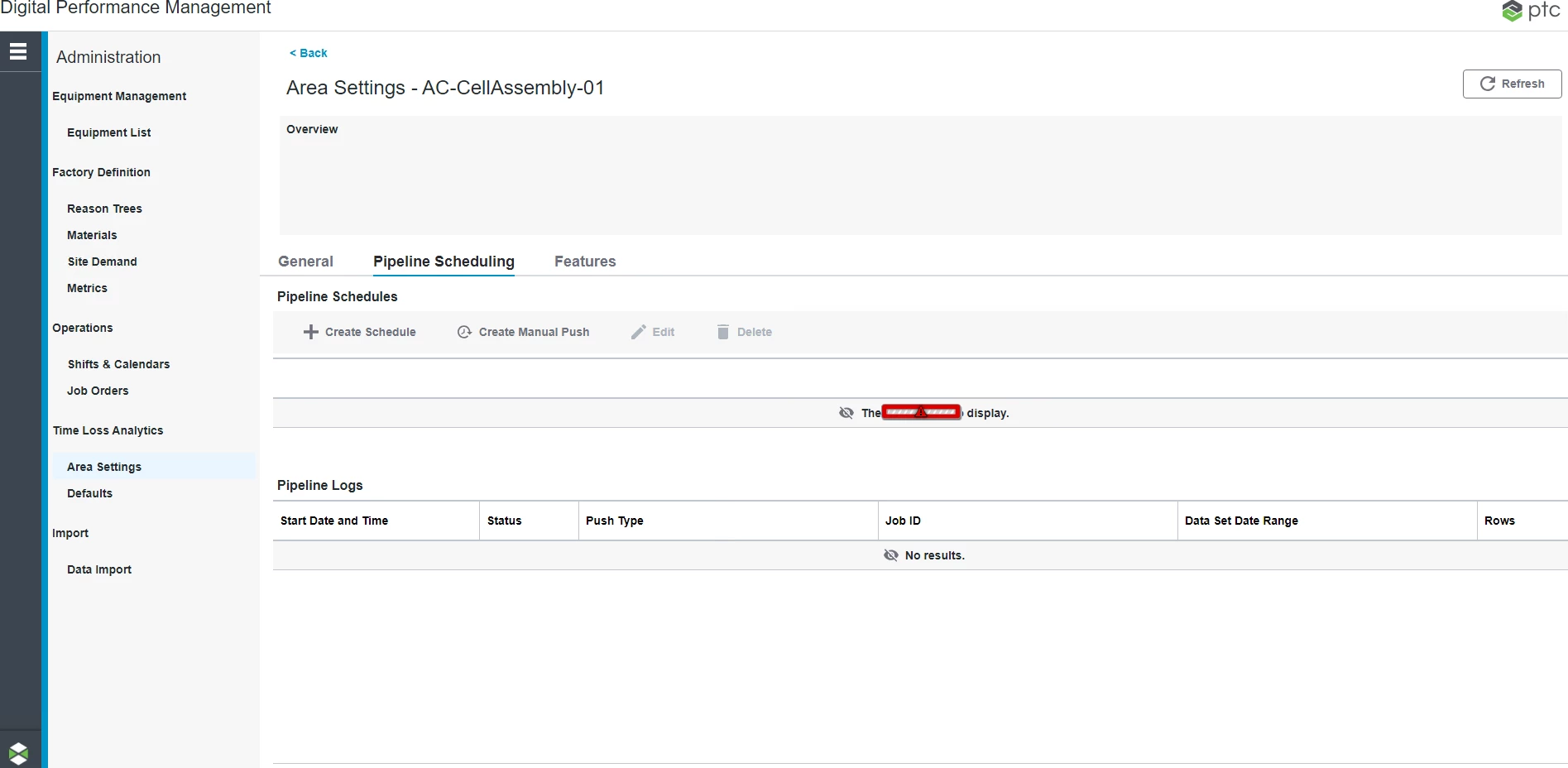
Task: Click Time Loss Analytics section header
Action: pyautogui.click(x=108, y=430)
